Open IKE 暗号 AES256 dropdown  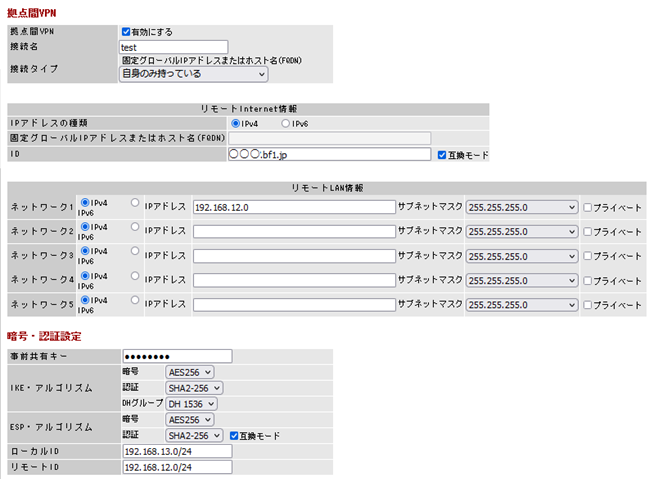point(190,372)
